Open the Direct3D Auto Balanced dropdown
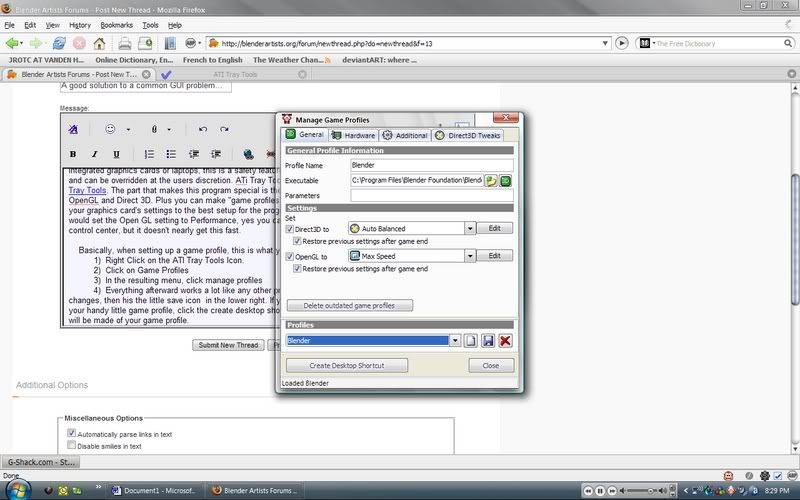Viewport: 800px width, 500px height. pyautogui.click(x=470, y=229)
